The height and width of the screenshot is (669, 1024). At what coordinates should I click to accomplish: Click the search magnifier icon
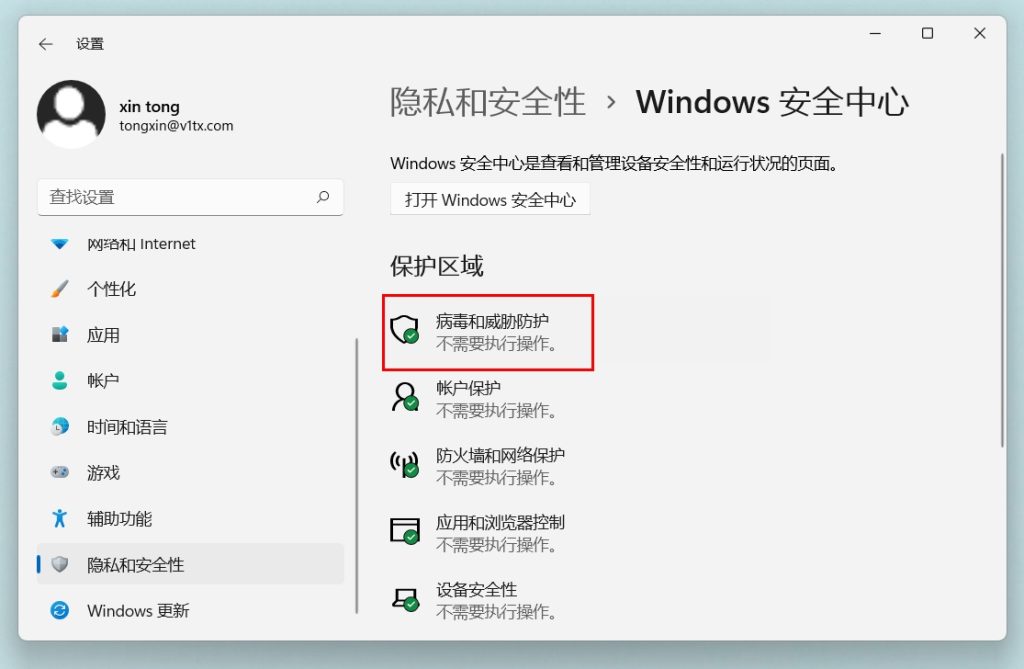coord(323,197)
